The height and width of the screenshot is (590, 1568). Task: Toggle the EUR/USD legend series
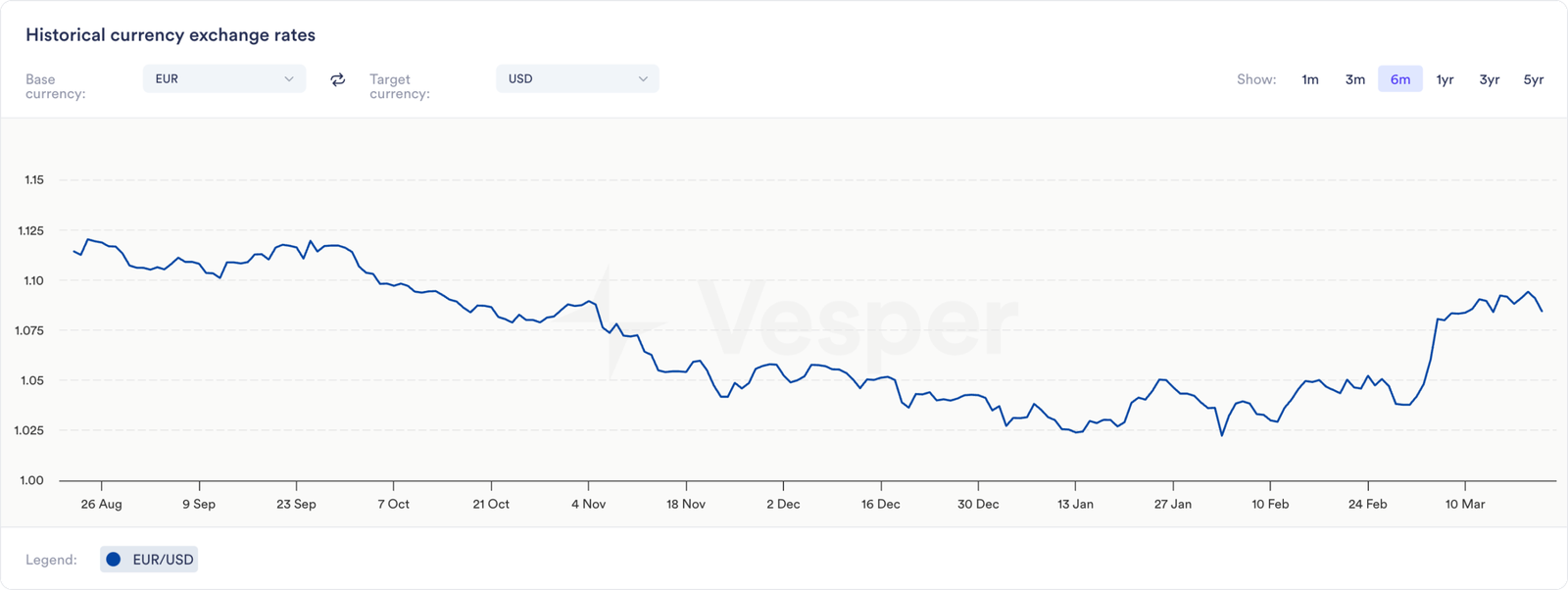(x=149, y=560)
